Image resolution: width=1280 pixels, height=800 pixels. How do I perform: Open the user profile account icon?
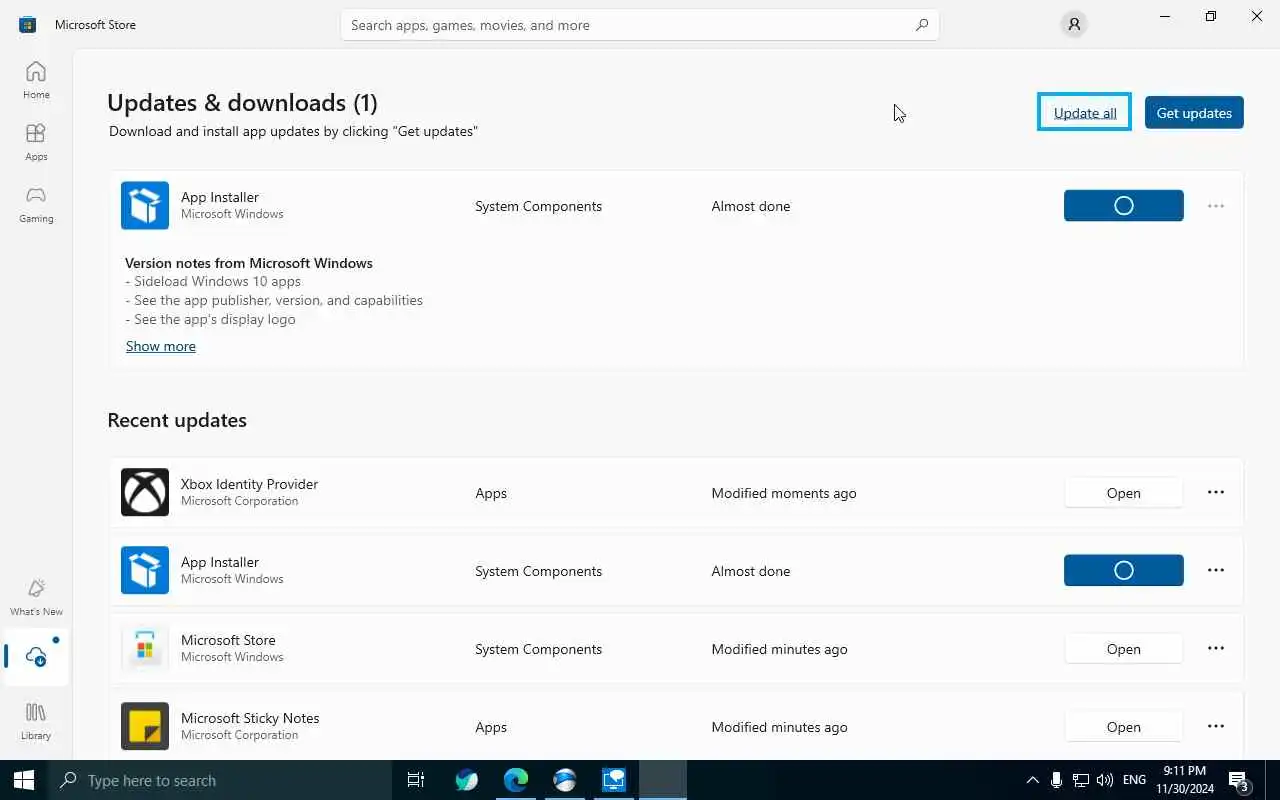coord(1074,25)
